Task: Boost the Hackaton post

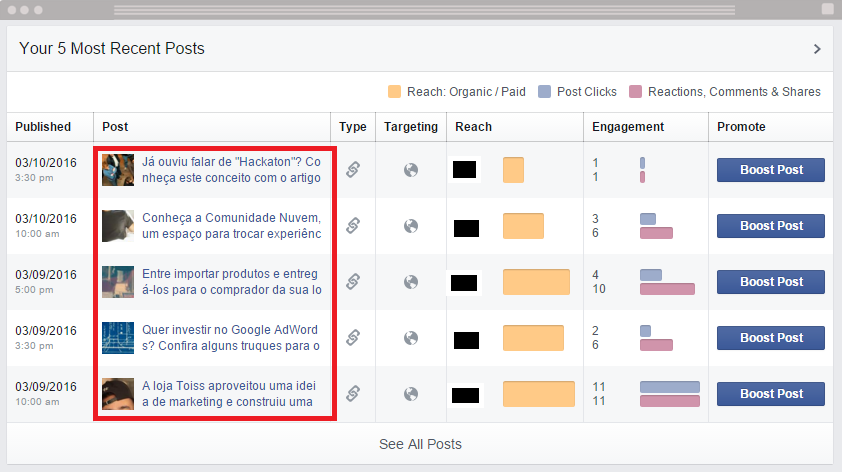Action: tap(771, 170)
